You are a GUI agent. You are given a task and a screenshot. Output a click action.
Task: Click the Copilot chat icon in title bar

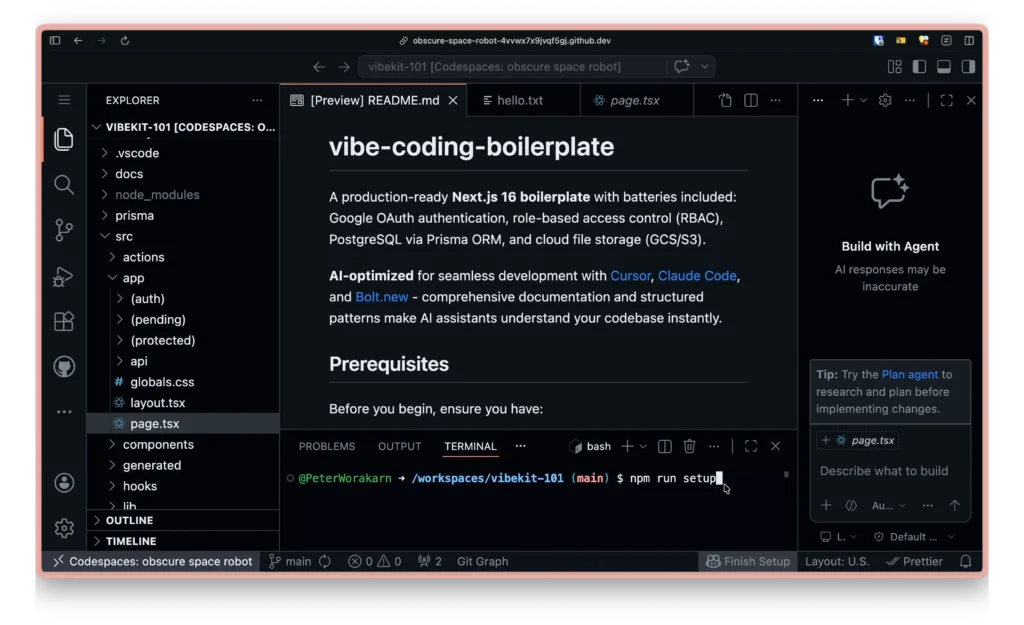tap(682, 67)
